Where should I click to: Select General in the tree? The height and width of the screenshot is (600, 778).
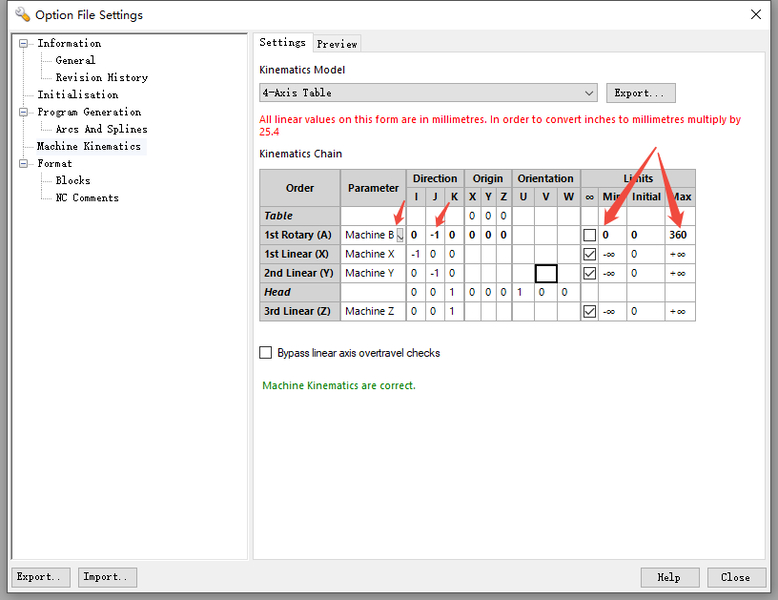tap(75, 61)
